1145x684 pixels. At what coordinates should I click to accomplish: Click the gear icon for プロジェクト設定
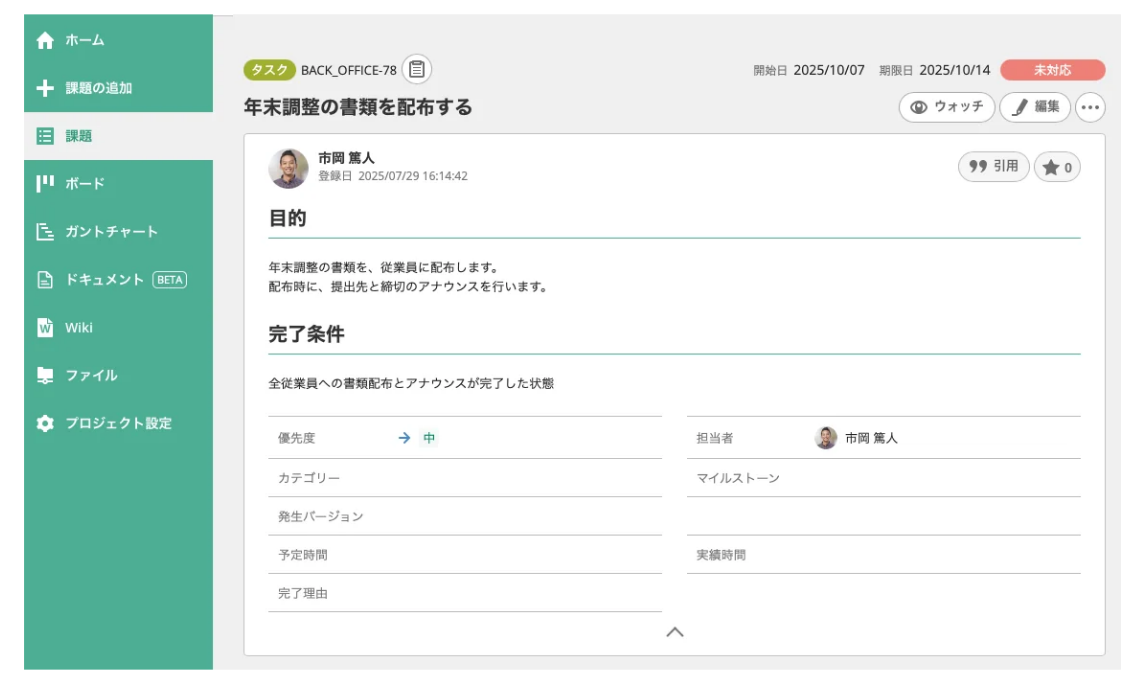pos(45,423)
